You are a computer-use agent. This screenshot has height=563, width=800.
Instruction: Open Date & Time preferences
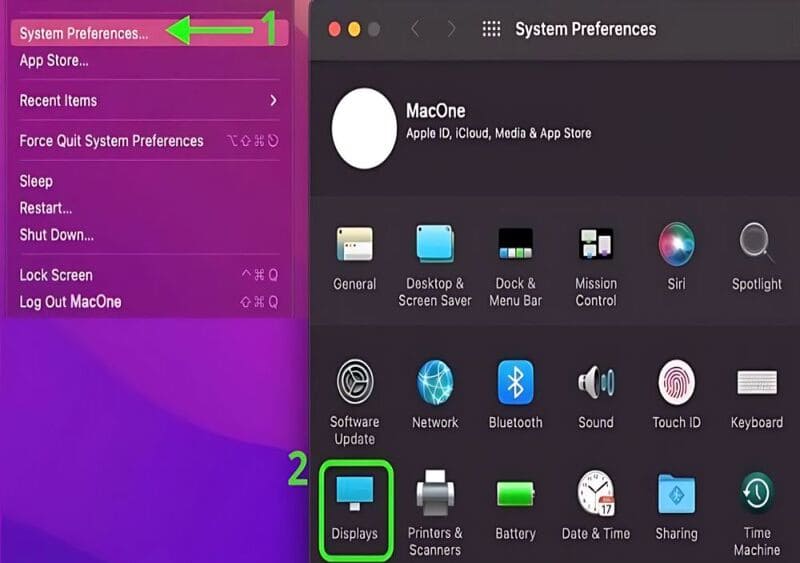pyautogui.click(x=596, y=505)
